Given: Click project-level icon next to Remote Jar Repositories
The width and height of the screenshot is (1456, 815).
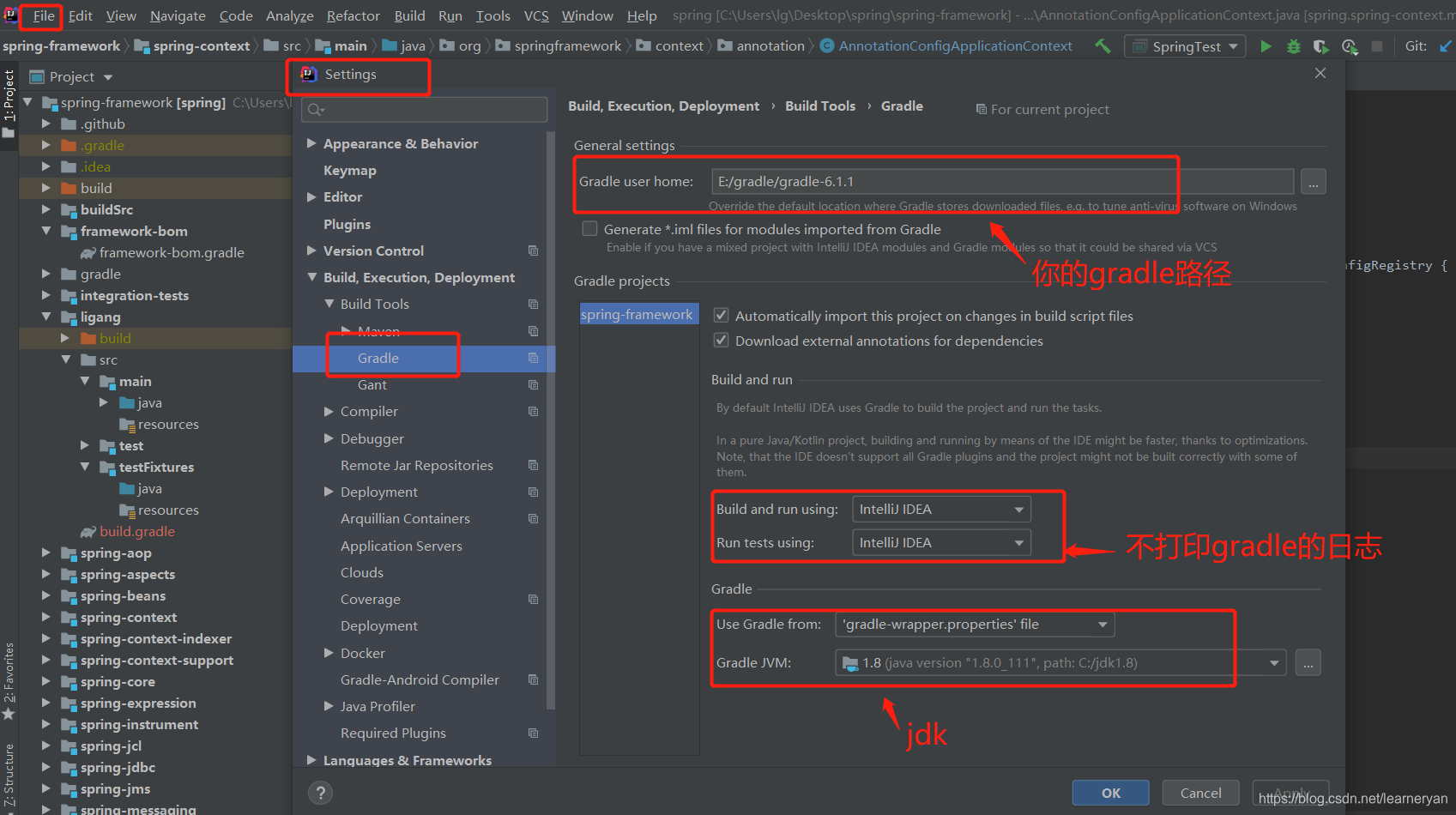Looking at the screenshot, I should (533, 466).
